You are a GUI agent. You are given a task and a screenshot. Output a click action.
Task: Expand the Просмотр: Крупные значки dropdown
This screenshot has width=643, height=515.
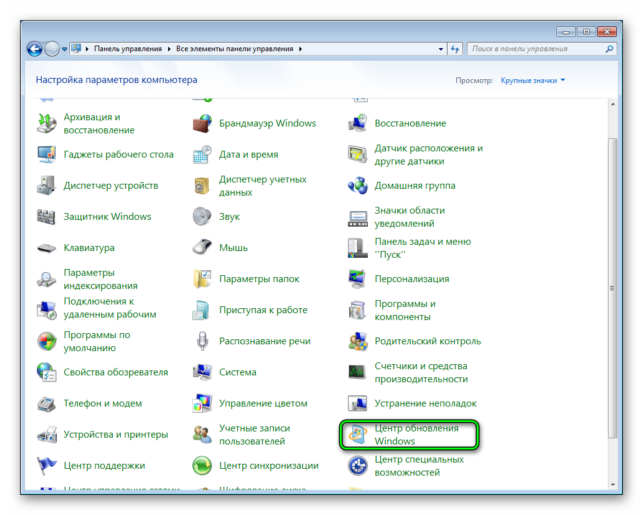point(533,80)
